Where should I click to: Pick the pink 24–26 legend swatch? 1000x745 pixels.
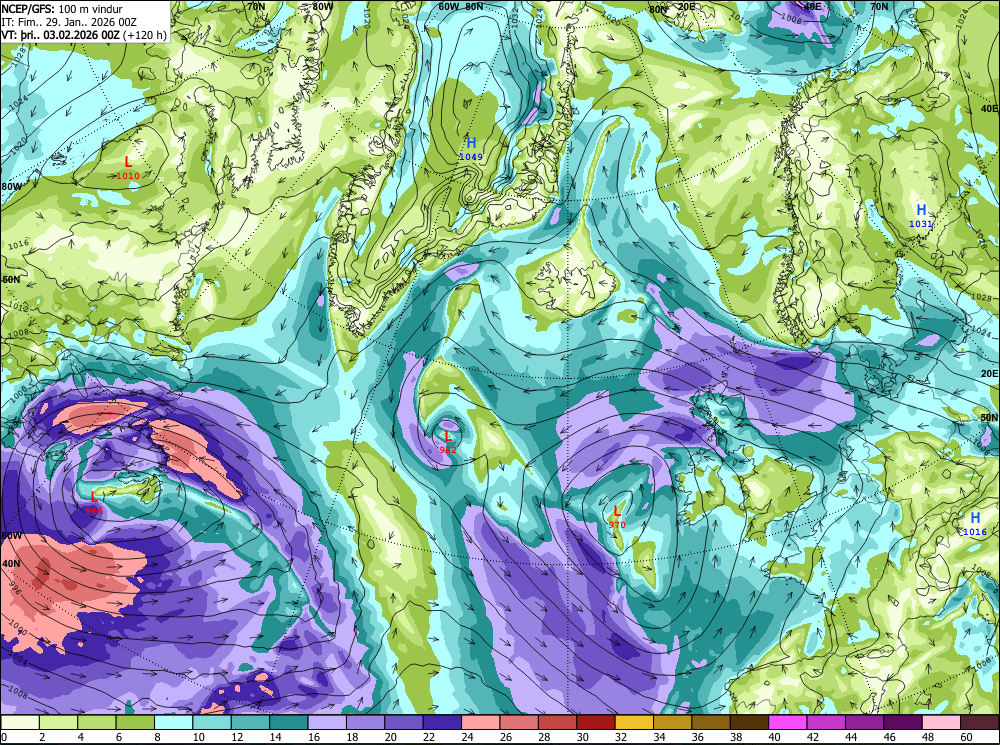pyautogui.click(x=481, y=722)
